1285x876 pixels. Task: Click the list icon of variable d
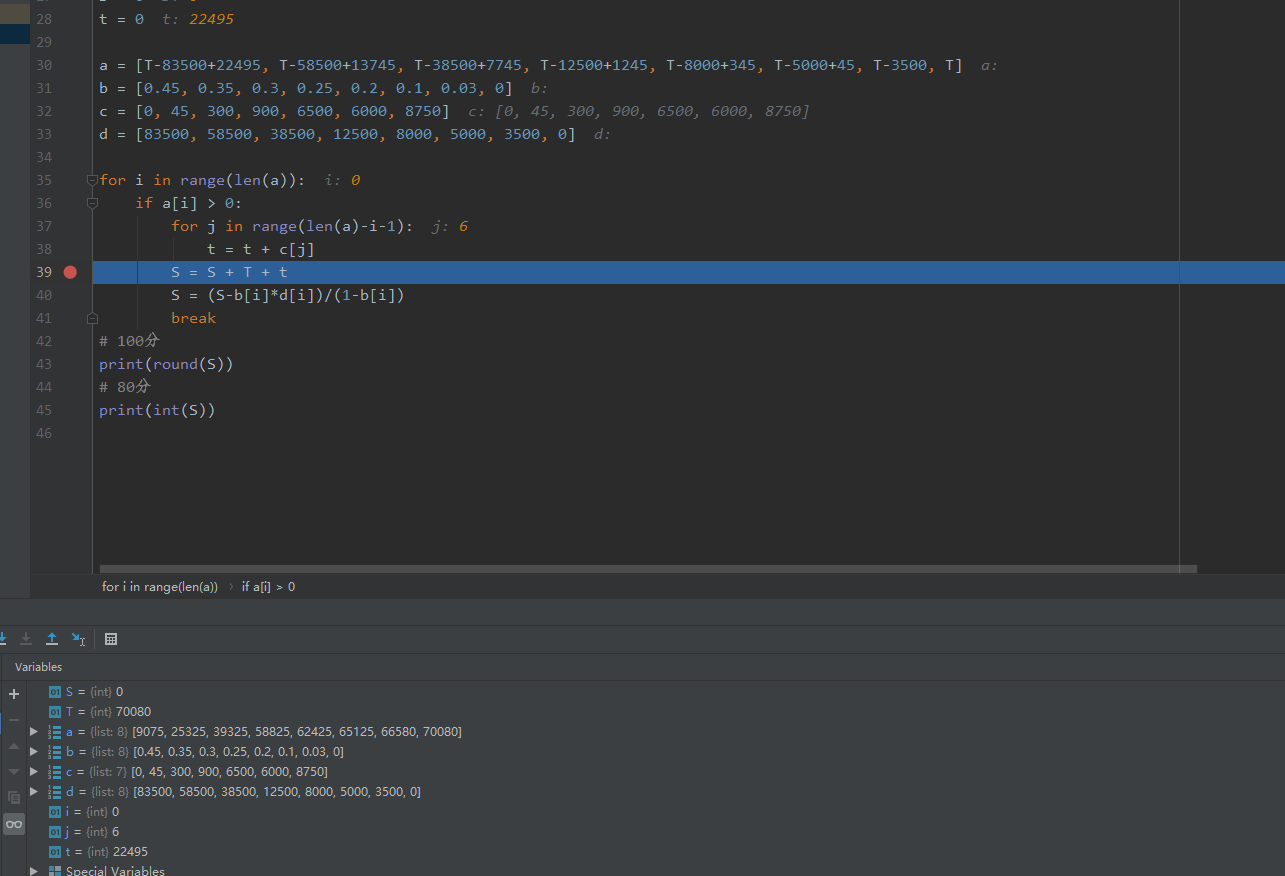[x=55, y=792]
